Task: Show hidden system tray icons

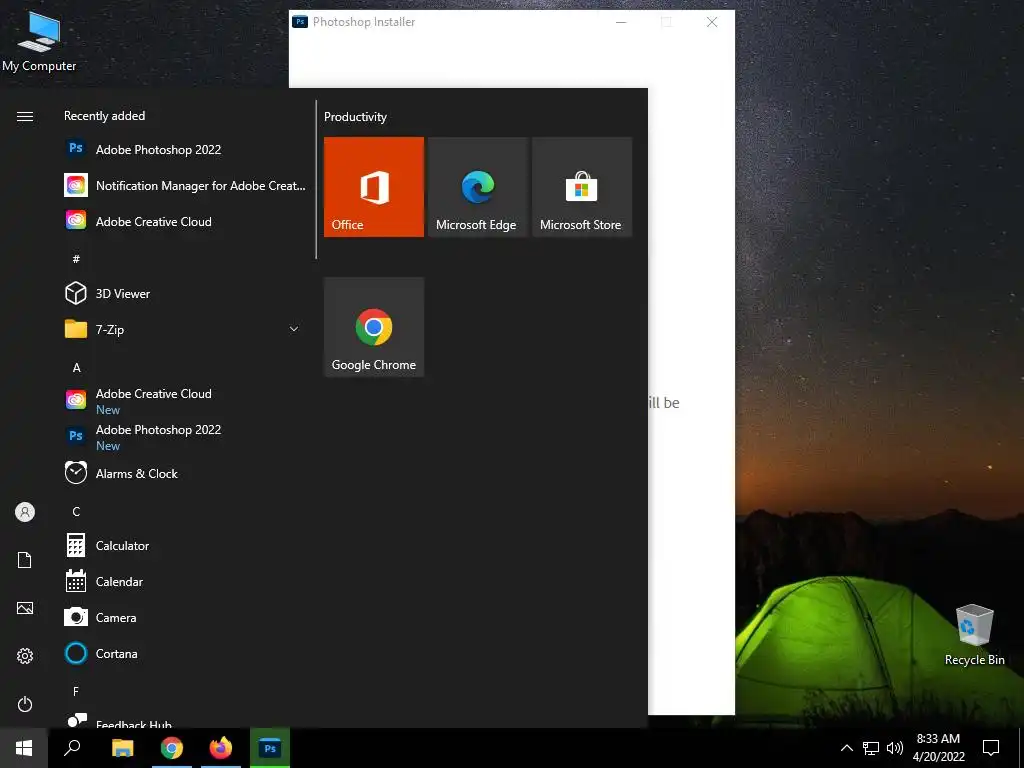Action: (846, 748)
